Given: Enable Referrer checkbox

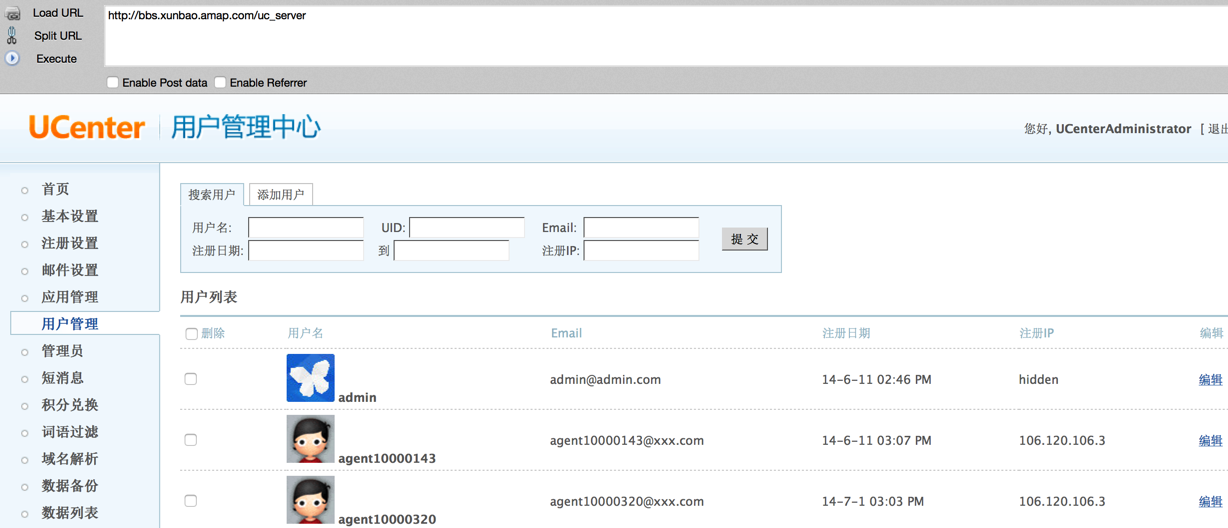Looking at the screenshot, I should [220, 82].
